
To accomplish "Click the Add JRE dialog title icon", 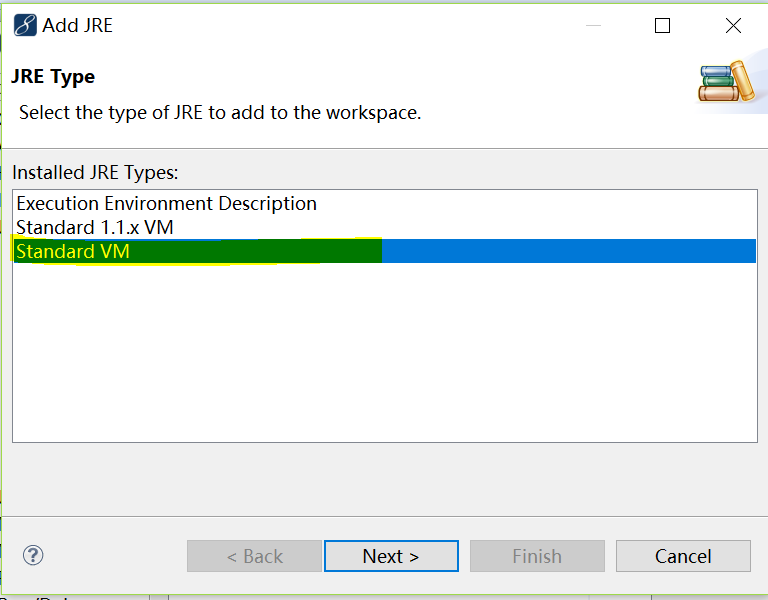I will point(25,25).
